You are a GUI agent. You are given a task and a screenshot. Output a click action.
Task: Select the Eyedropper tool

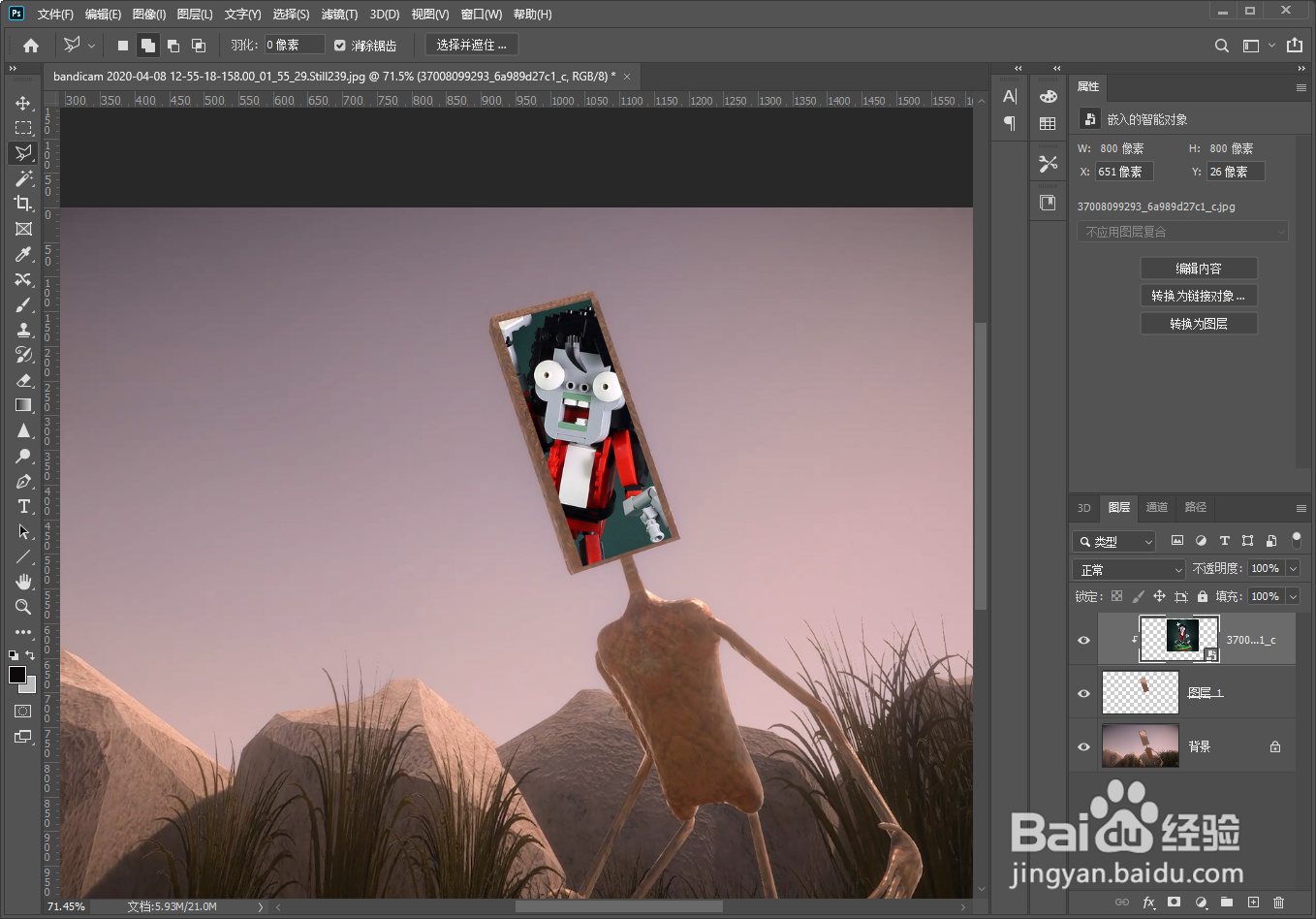pyautogui.click(x=23, y=254)
